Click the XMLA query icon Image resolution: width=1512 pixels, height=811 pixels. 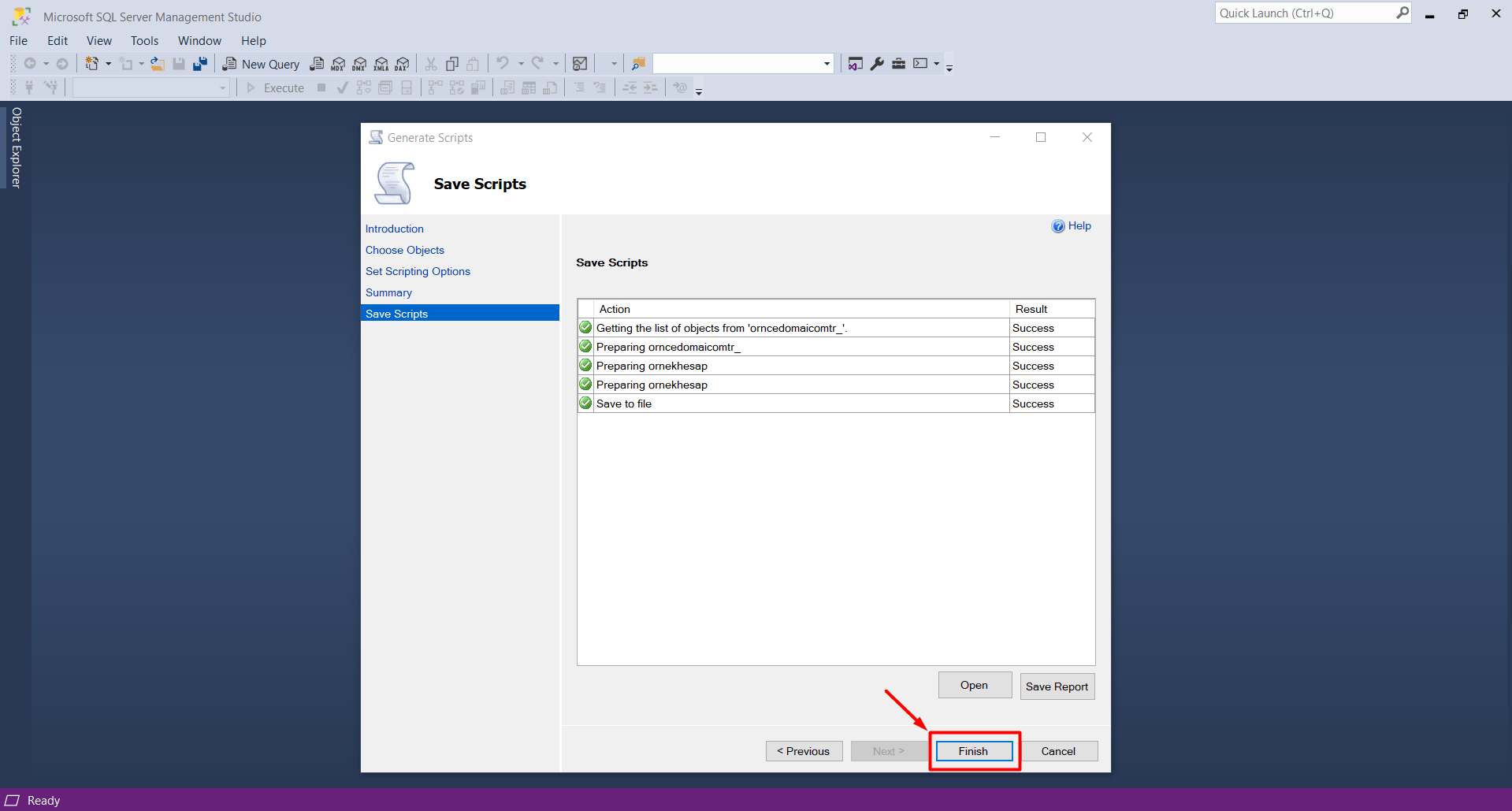coord(381,64)
